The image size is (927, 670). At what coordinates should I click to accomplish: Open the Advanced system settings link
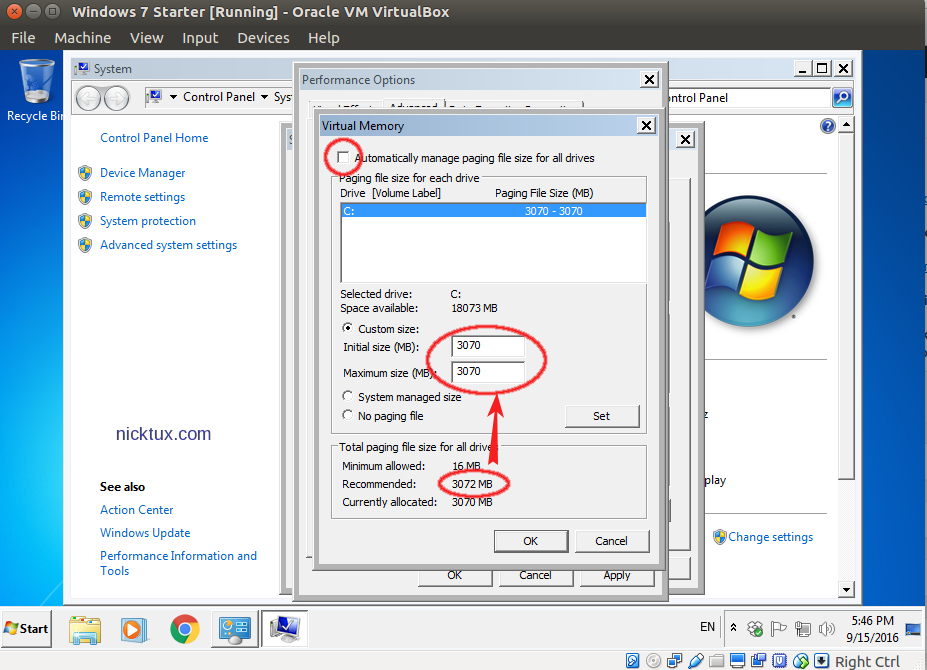[x=168, y=245]
